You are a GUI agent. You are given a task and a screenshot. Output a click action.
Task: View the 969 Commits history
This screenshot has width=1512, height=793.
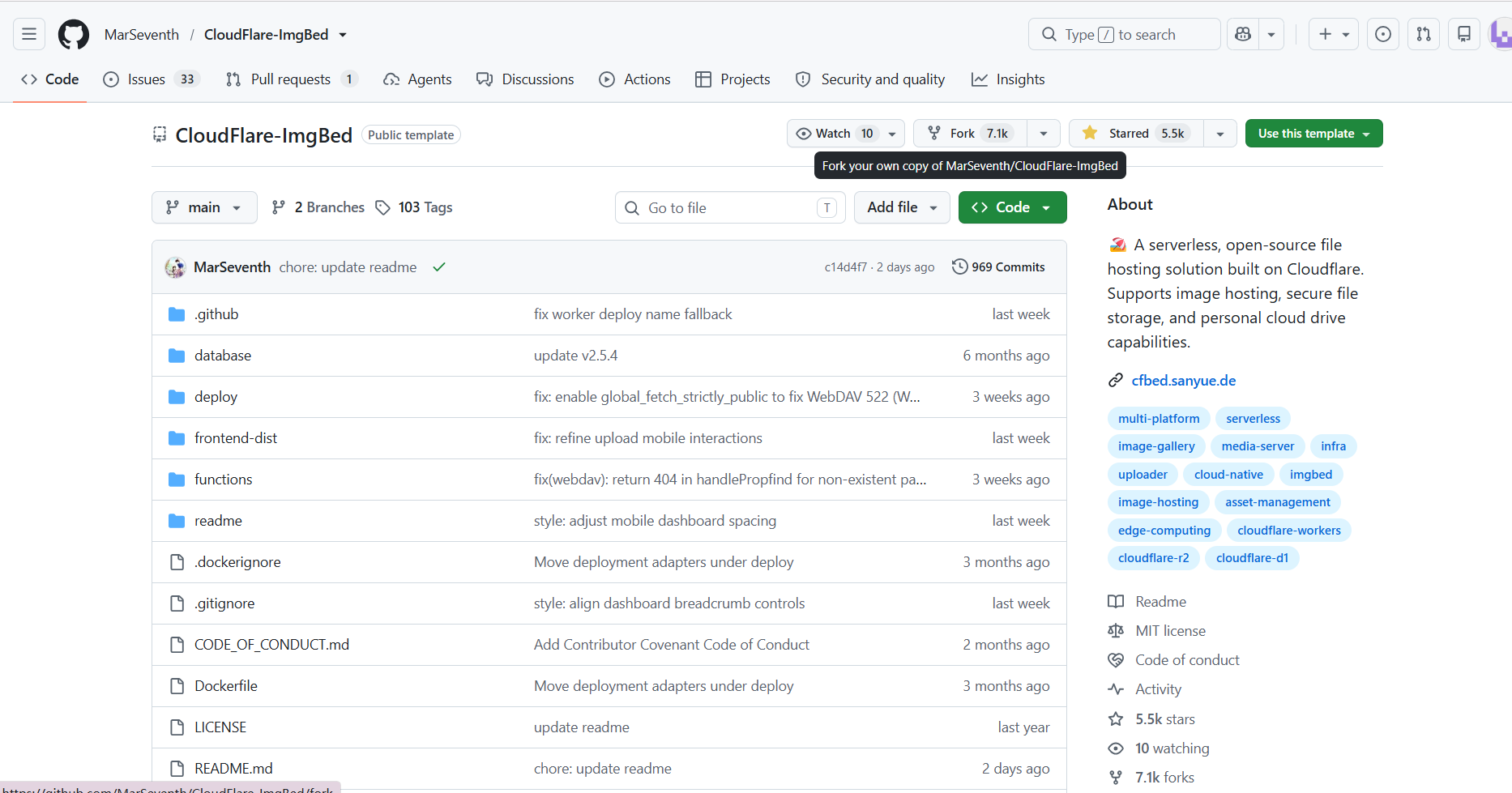[x=998, y=266]
